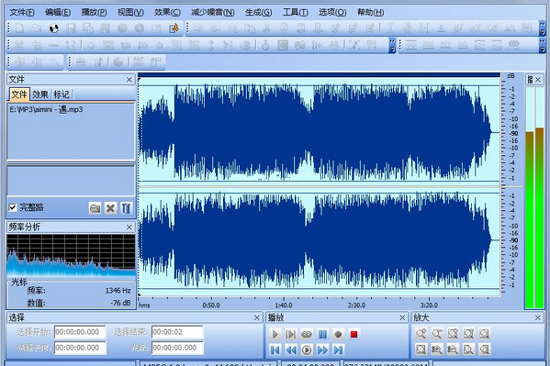Click the 1:40.0 mark on the time ruler
The height and width of the screenshot is (366, 550).
(283, 305)
